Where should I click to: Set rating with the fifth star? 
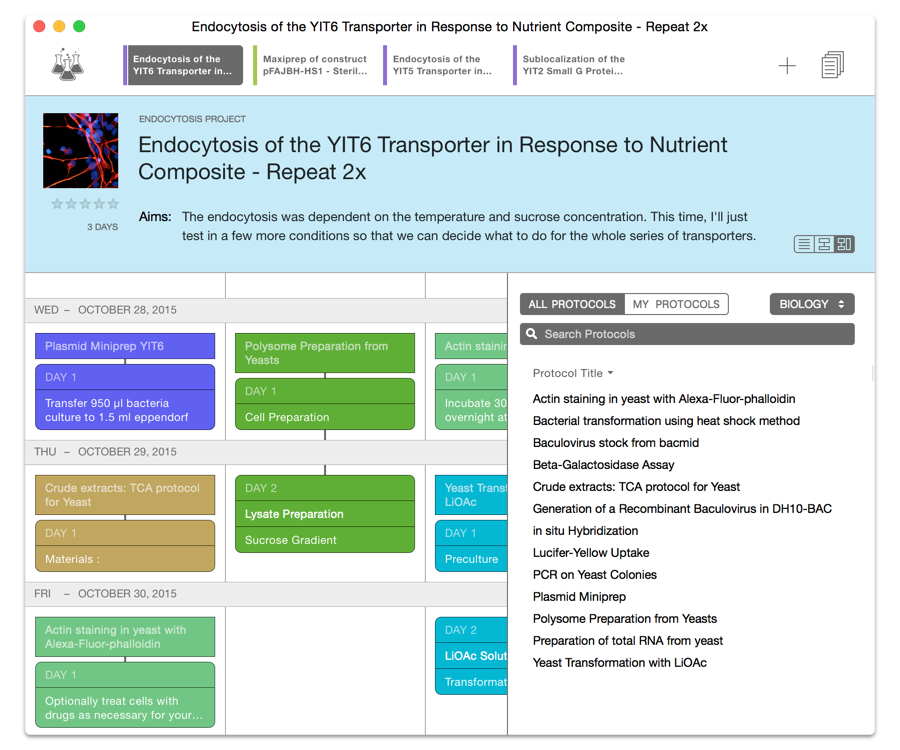click(113, 204)
